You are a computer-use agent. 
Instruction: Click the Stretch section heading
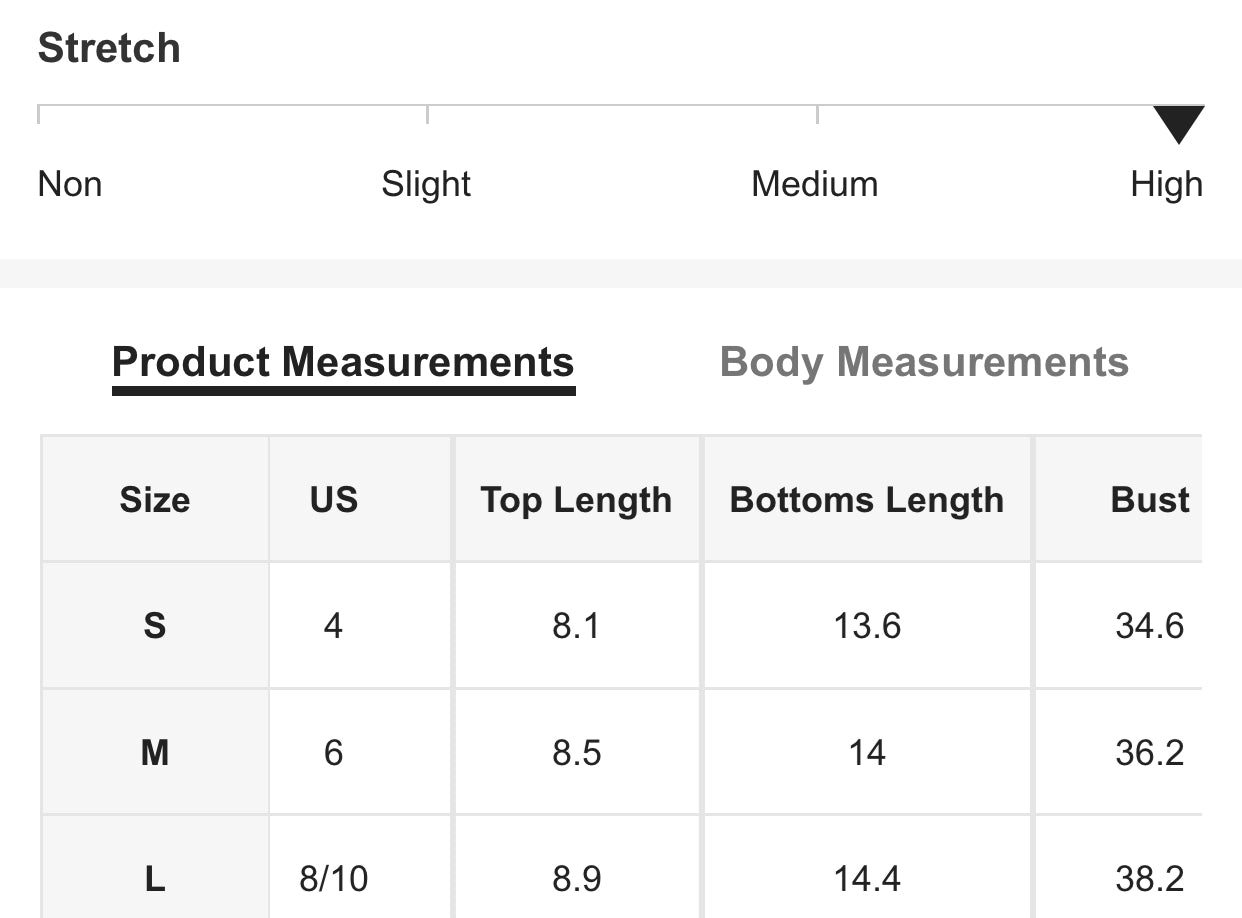[108, 47]
